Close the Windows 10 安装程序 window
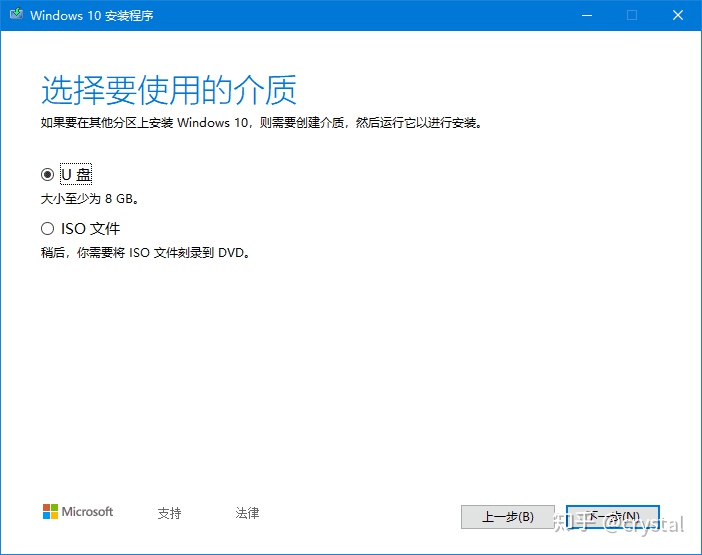702x555 pixels. [678, 15]
